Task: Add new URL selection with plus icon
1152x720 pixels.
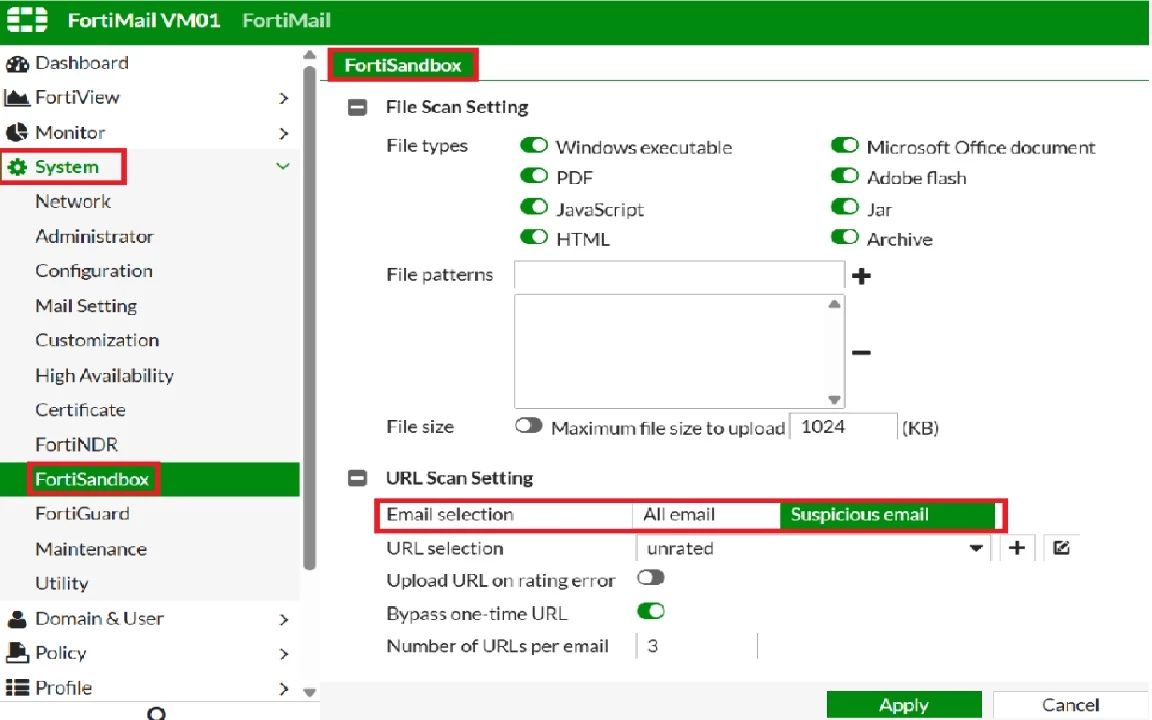Action: 1017,547
